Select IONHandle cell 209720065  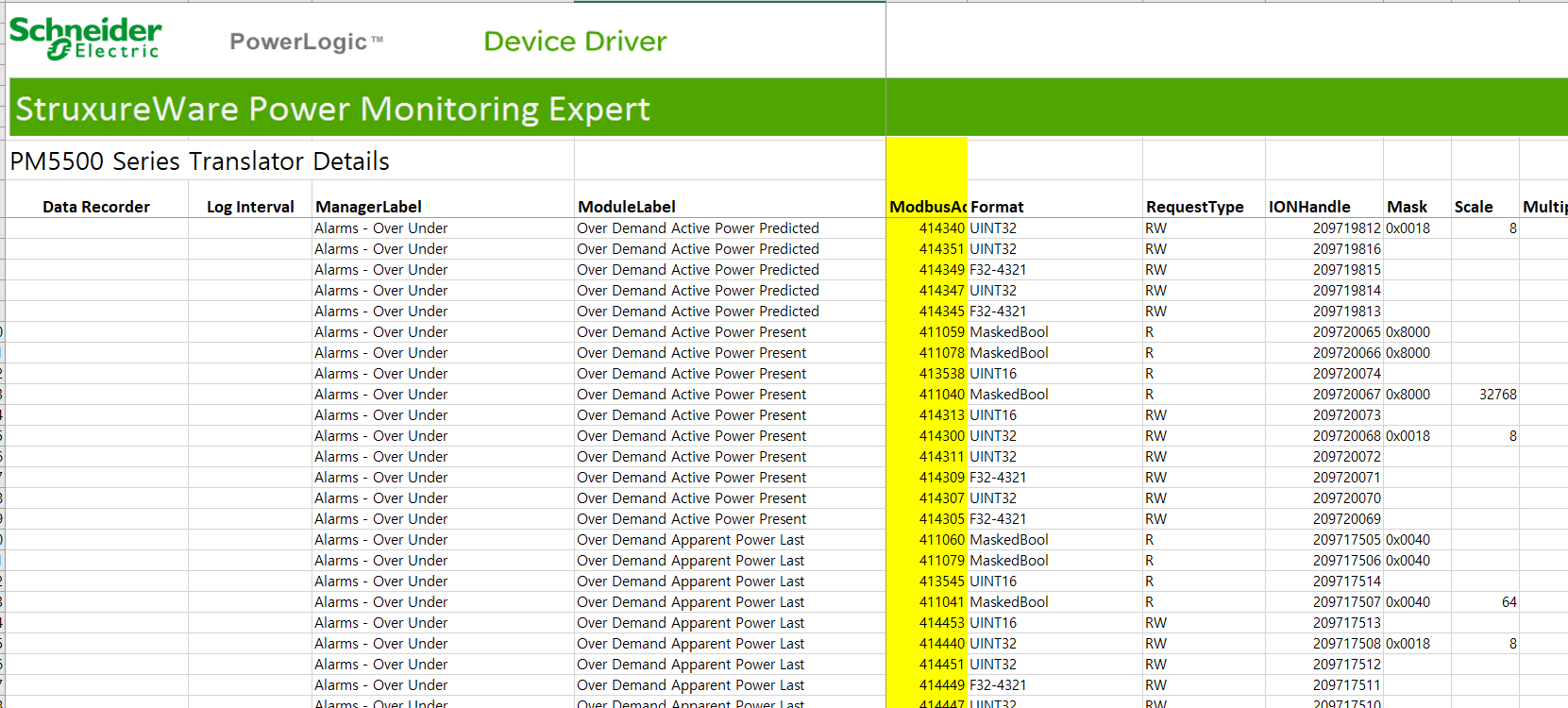point(1324,332)
